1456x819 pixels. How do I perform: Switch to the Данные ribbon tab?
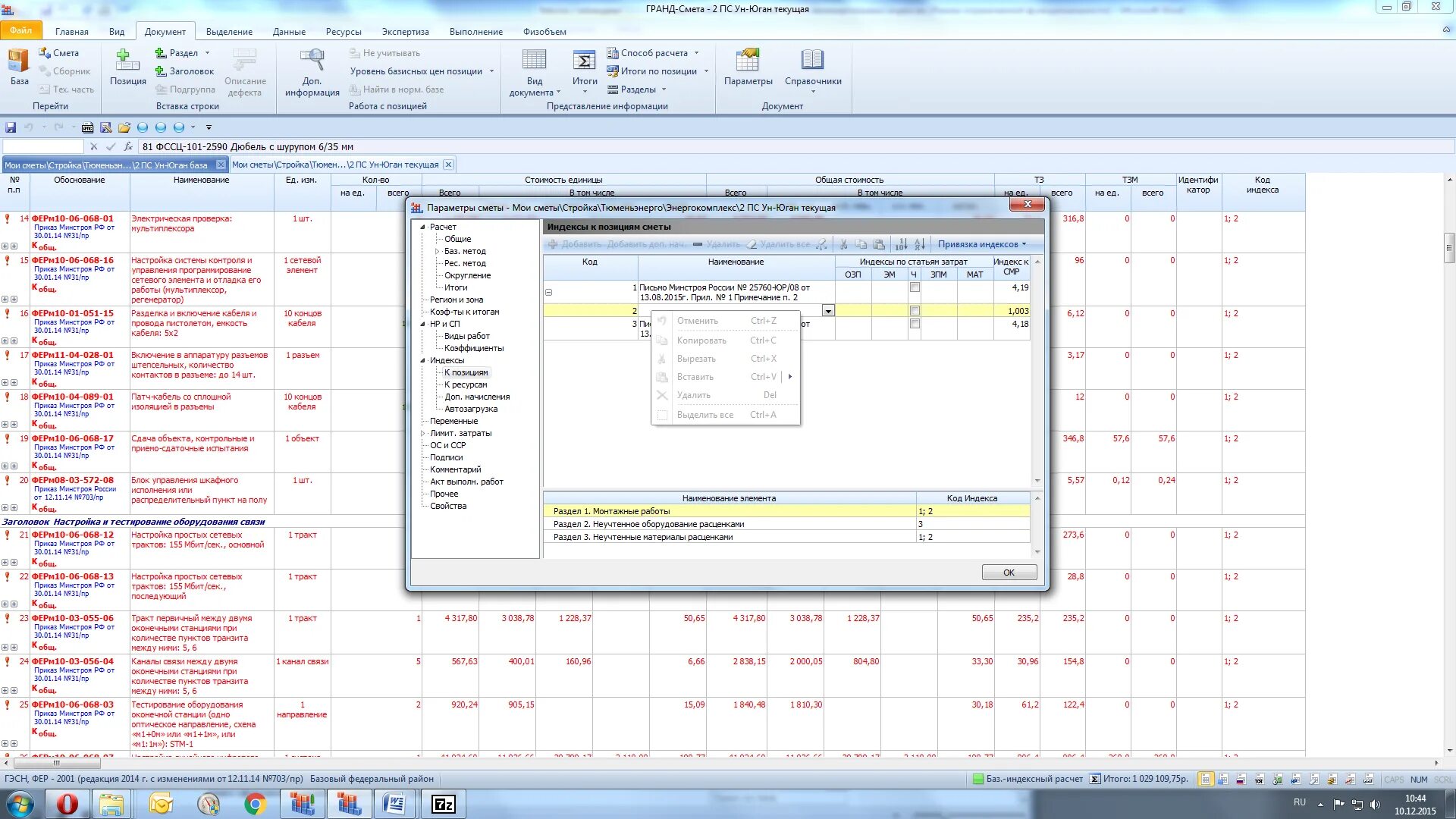click(x=289, y=32)
